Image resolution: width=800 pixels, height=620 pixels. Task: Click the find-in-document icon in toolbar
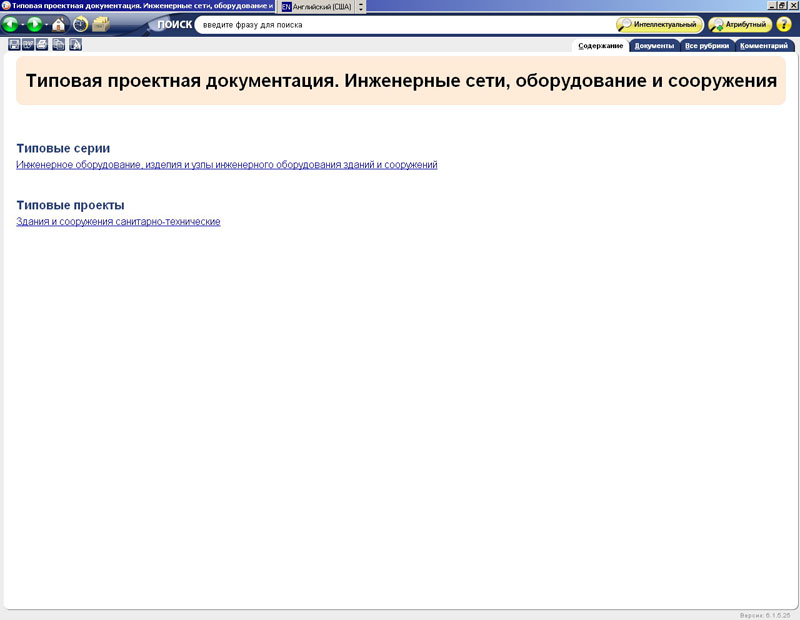[75, 44]
